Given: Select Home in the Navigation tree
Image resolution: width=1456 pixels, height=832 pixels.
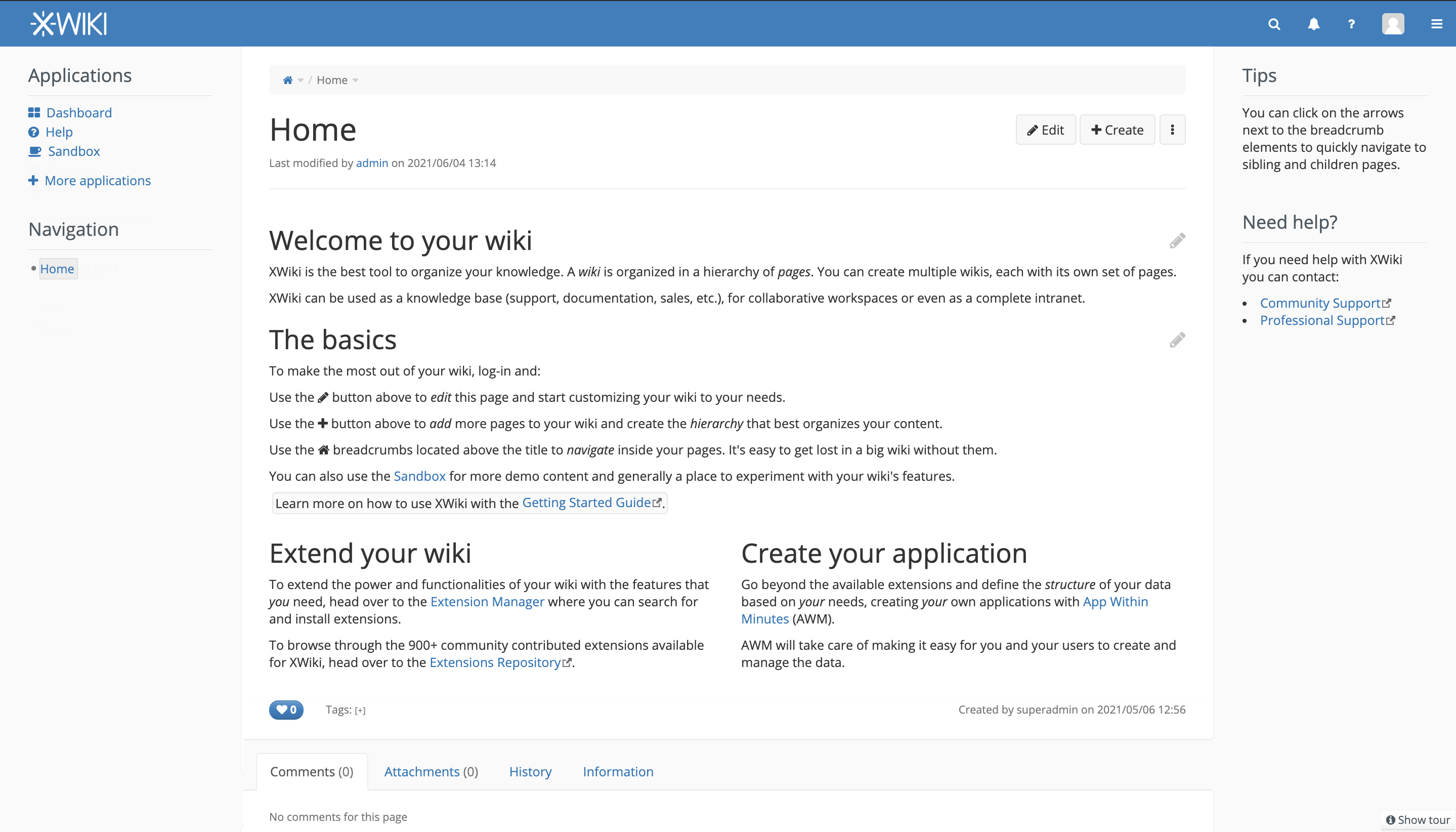Looking at the screenshot, I should [x=57, y=269].
